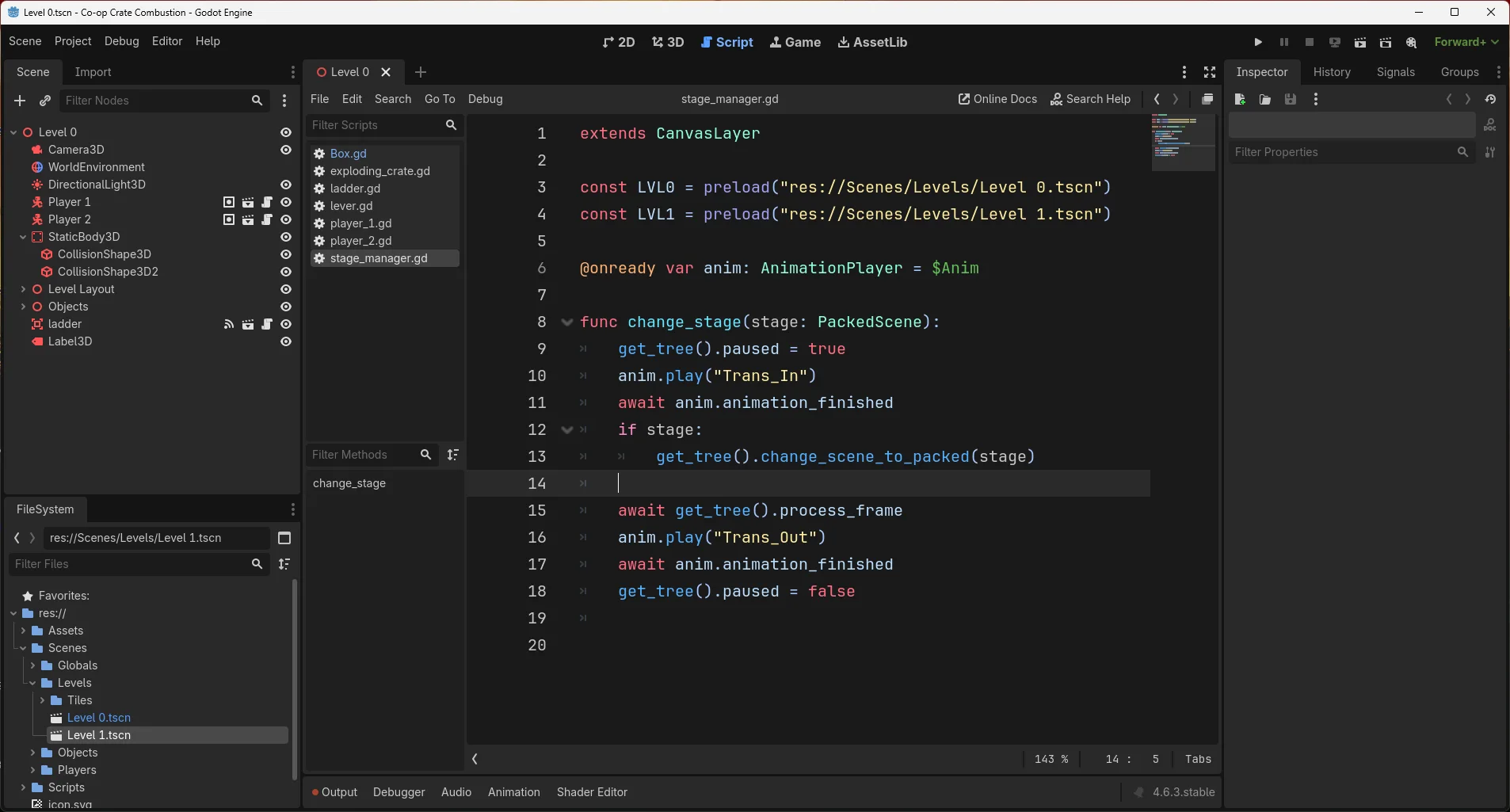Open the script editor Go To menu

[x=440, y=99]
